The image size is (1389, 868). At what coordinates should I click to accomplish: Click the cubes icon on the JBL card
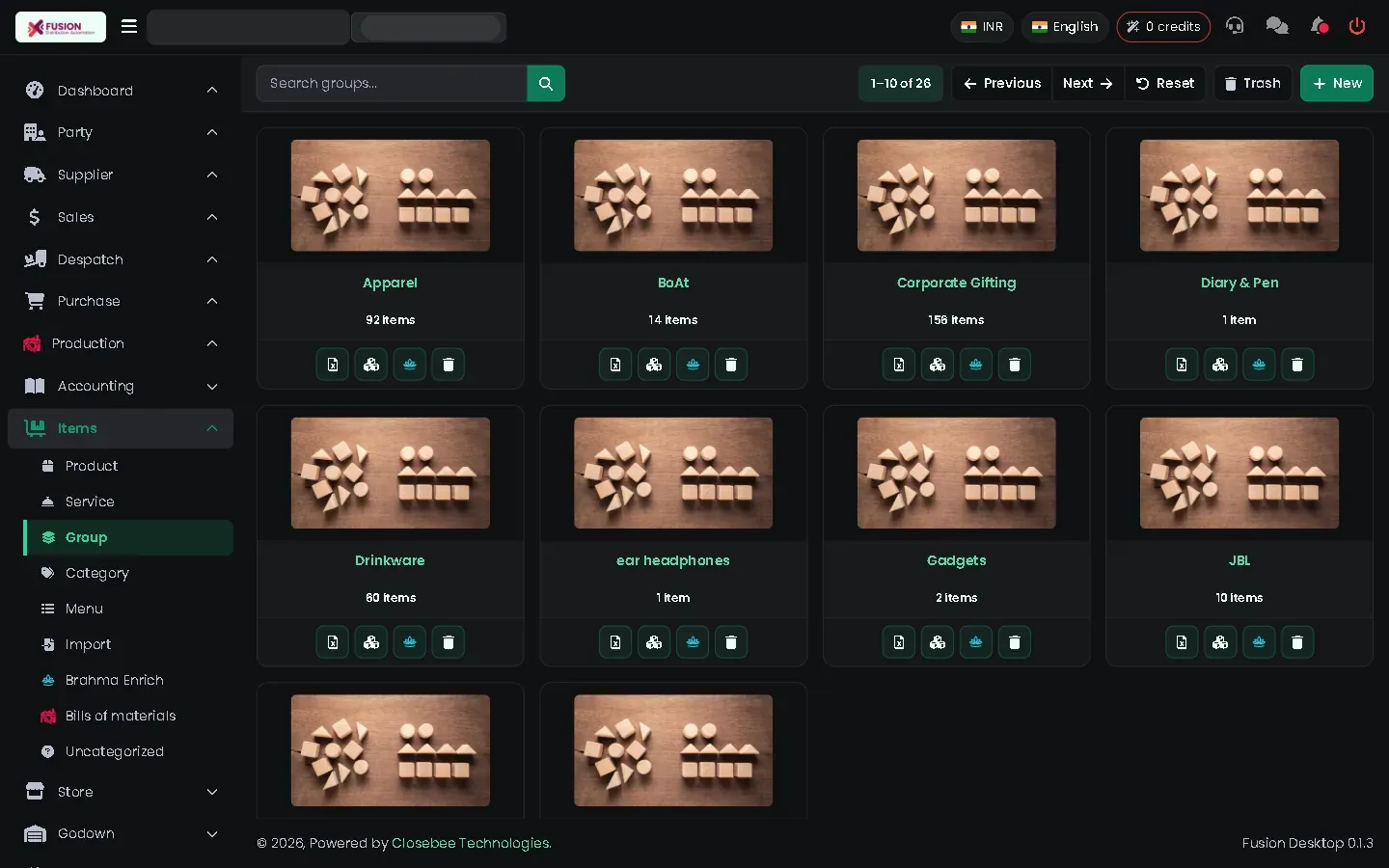pyautogui.click(x=1220, y=642)
